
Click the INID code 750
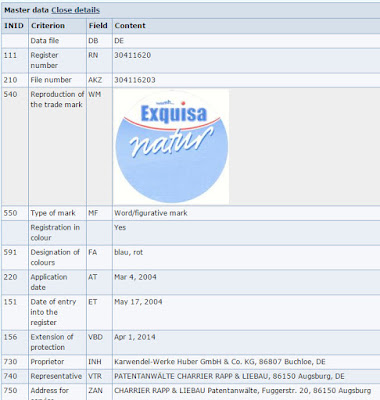coord(10,390)
